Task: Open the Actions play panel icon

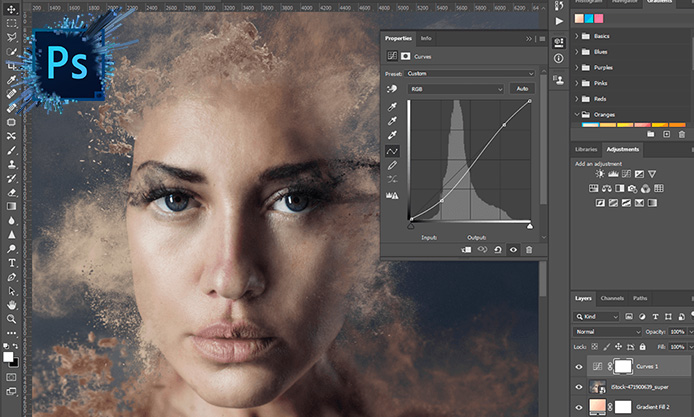Action: (559, 21)
